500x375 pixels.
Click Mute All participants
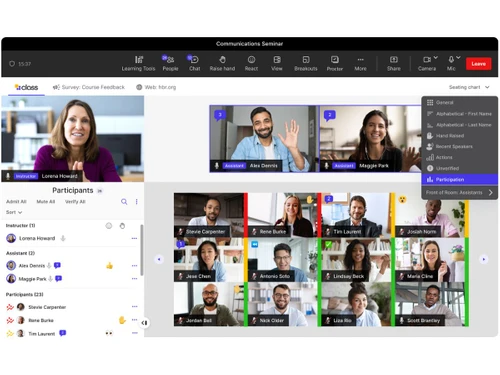[x=46, y=202]
